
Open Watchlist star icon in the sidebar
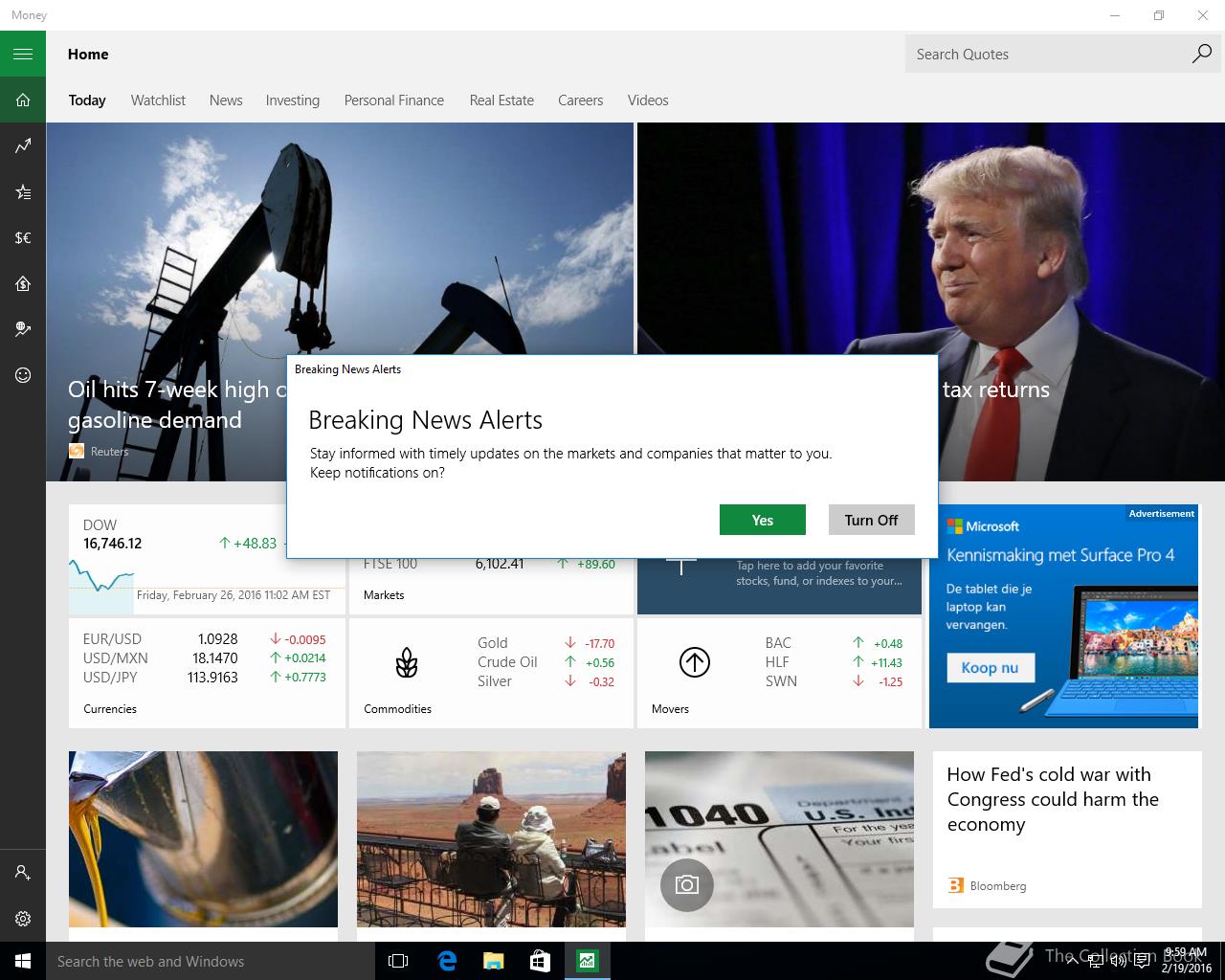point(23,191)
